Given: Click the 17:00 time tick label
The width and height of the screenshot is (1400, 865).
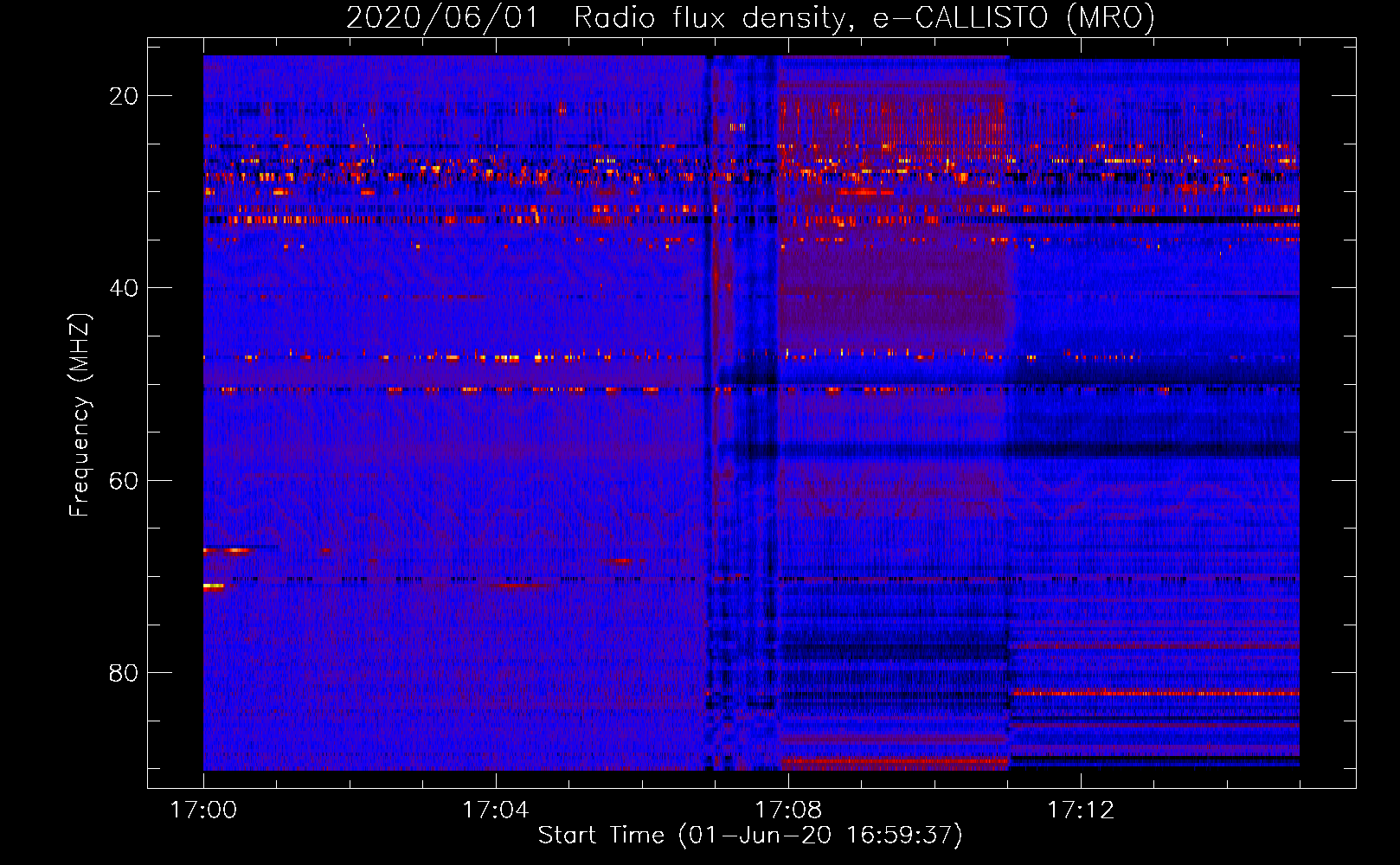Looking at the screenshot, I should [x=203, y=810].
